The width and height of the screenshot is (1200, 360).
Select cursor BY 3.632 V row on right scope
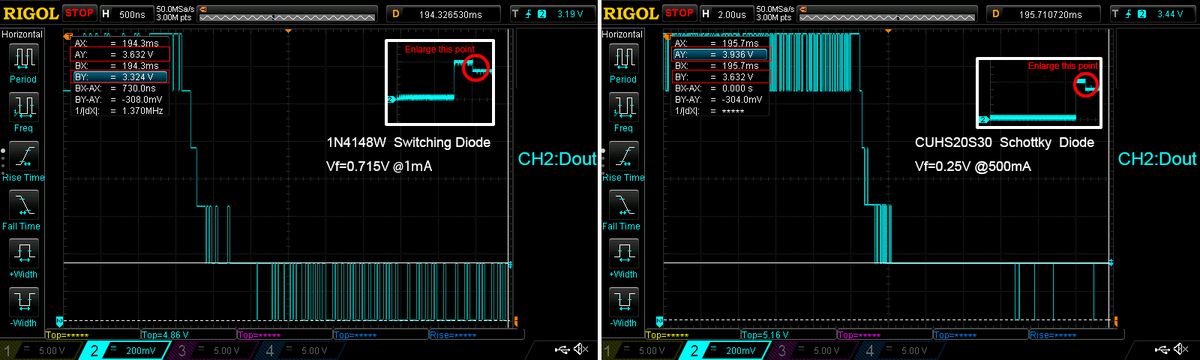[x=721, y=76]
